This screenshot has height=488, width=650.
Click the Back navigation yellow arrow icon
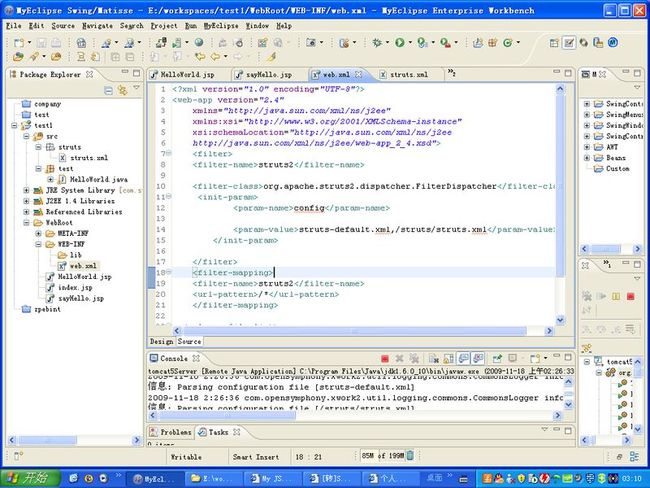coord(215,56)
